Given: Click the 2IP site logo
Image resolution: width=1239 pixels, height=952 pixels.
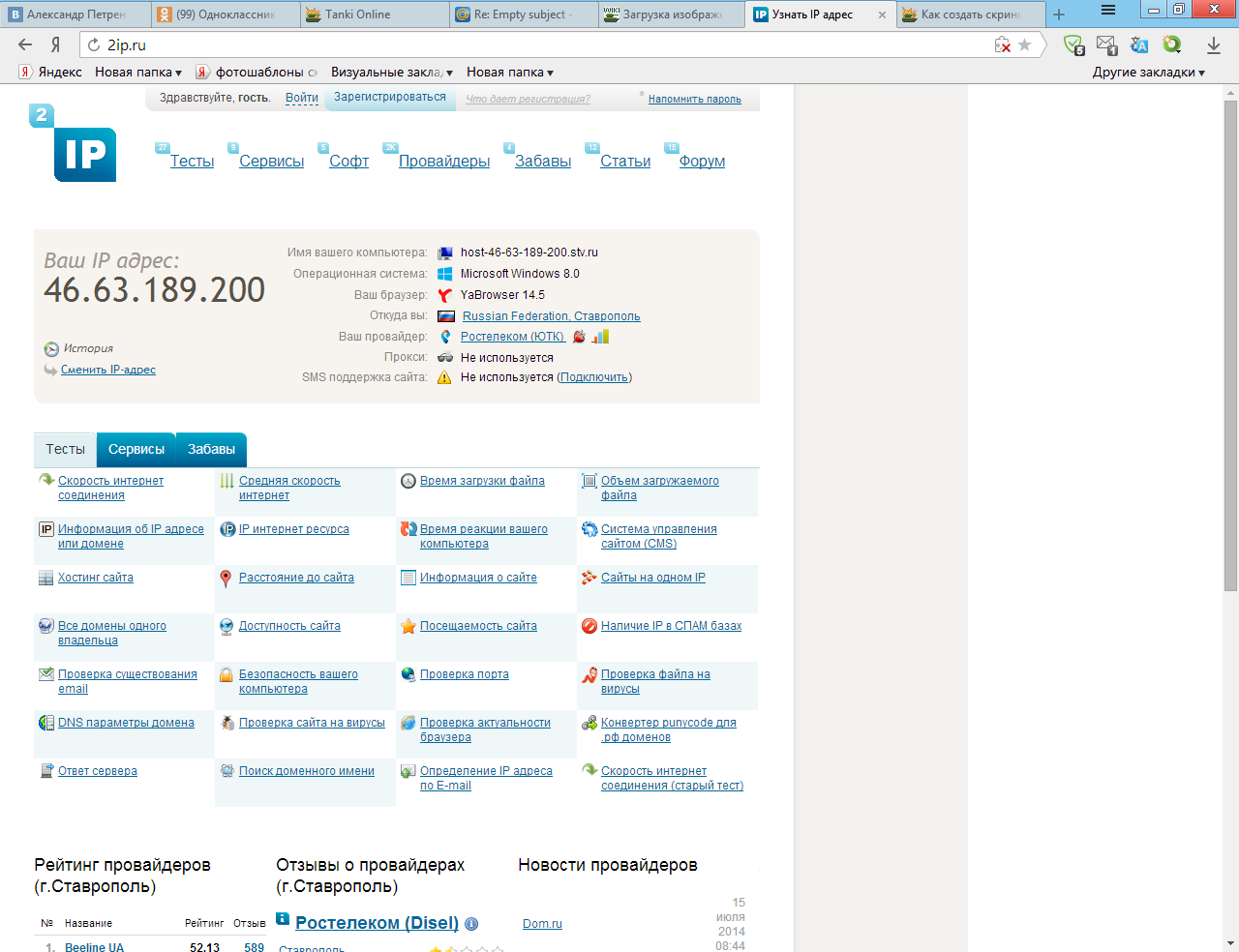Looking at the screenshot, I should coord(73,143).
